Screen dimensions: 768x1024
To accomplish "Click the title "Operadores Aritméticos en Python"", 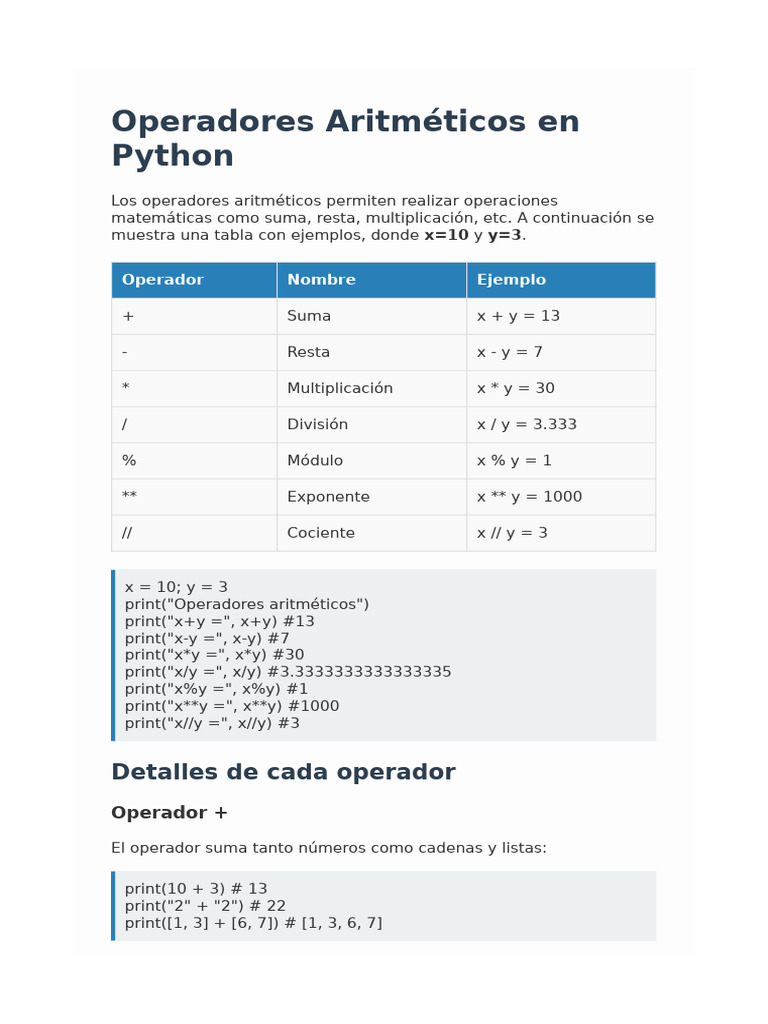I will click(345, 138).
